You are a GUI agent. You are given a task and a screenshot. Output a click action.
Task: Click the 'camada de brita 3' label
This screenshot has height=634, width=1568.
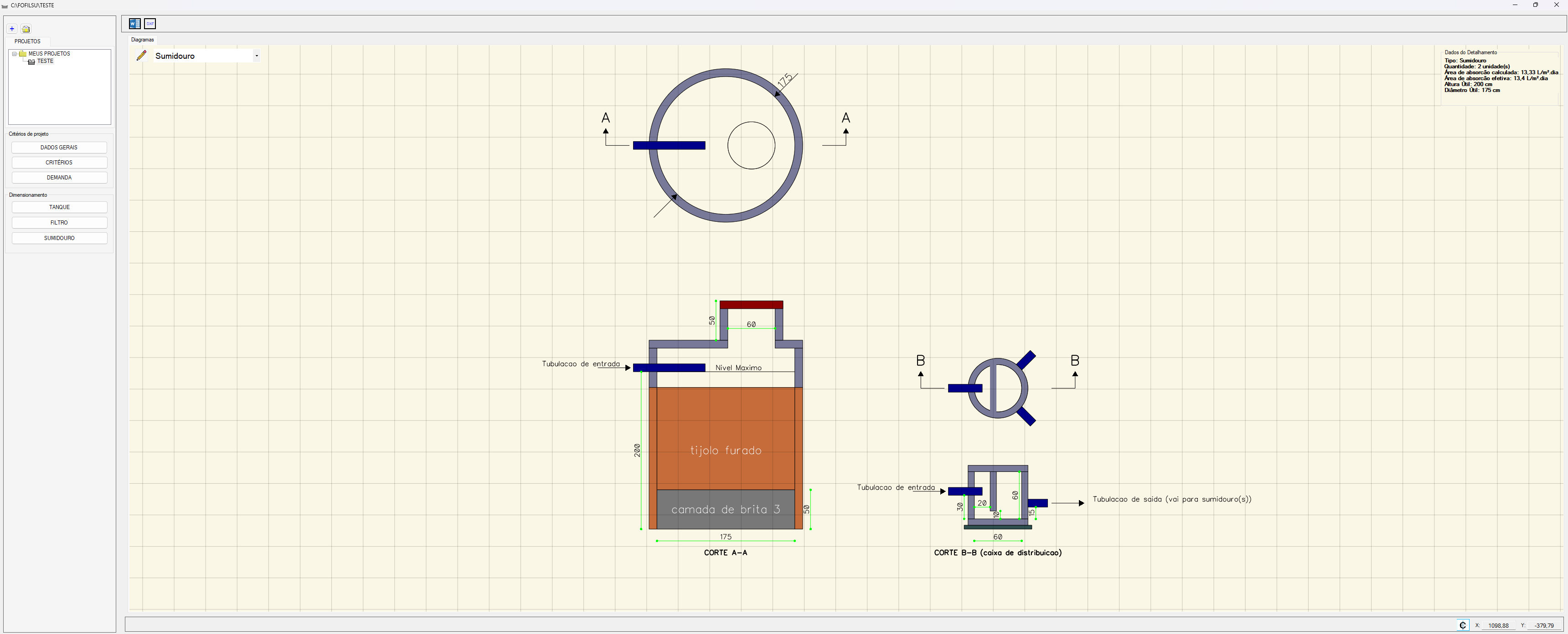click(726, 509)
